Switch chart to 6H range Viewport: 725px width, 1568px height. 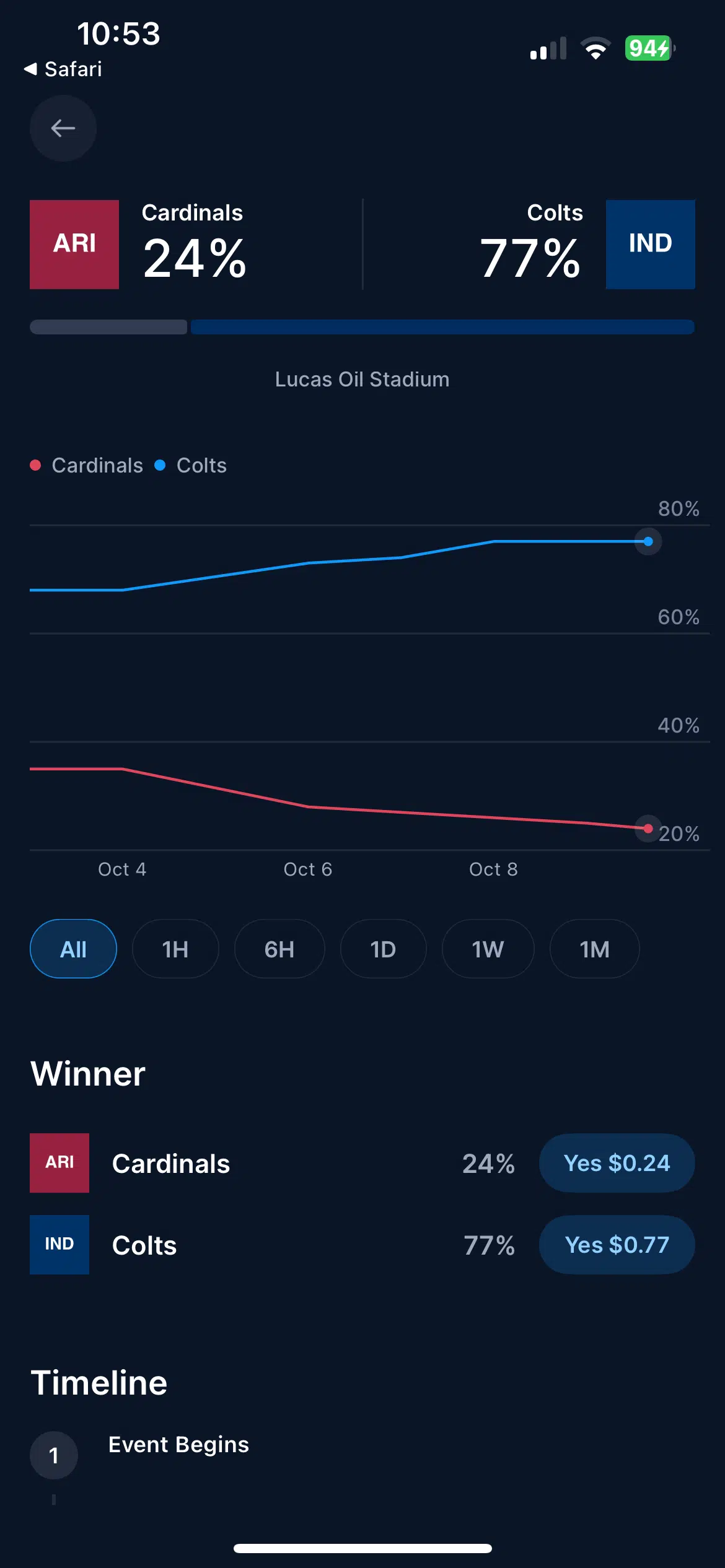click(x=279, y=949)
